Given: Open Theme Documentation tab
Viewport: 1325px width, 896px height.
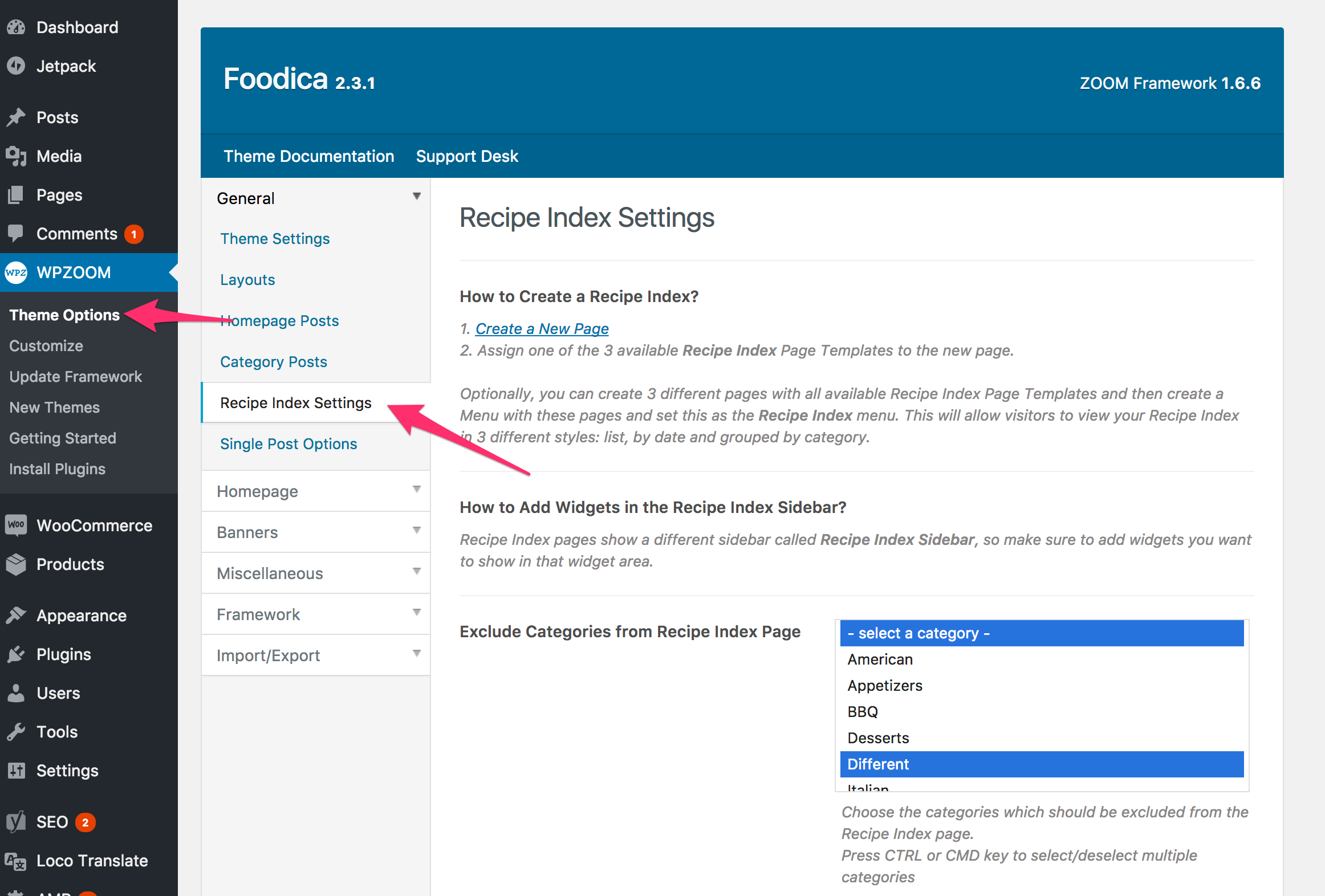Looking at the screenshot, I should 308,156.
